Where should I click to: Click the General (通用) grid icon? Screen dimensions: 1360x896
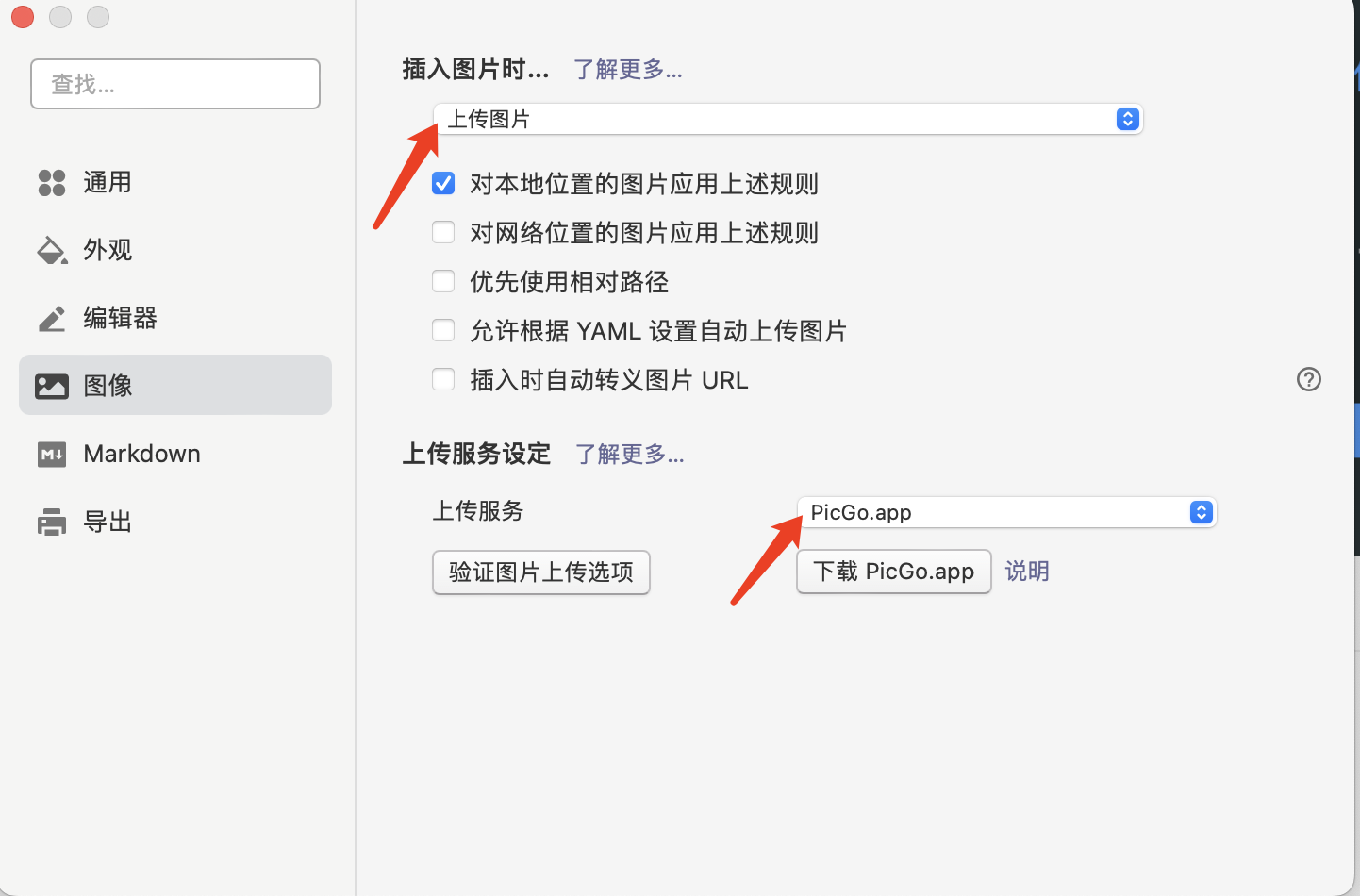click(52, 183)
